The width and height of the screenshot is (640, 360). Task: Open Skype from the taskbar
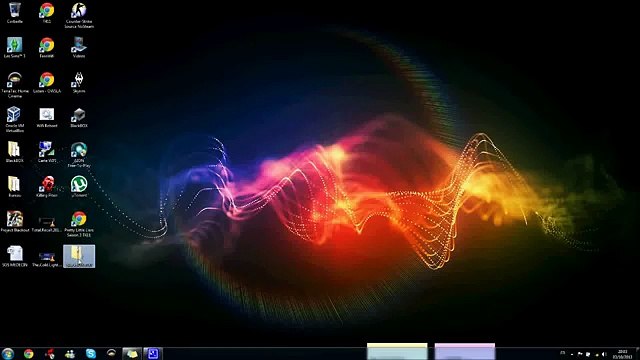pos(91,353)
